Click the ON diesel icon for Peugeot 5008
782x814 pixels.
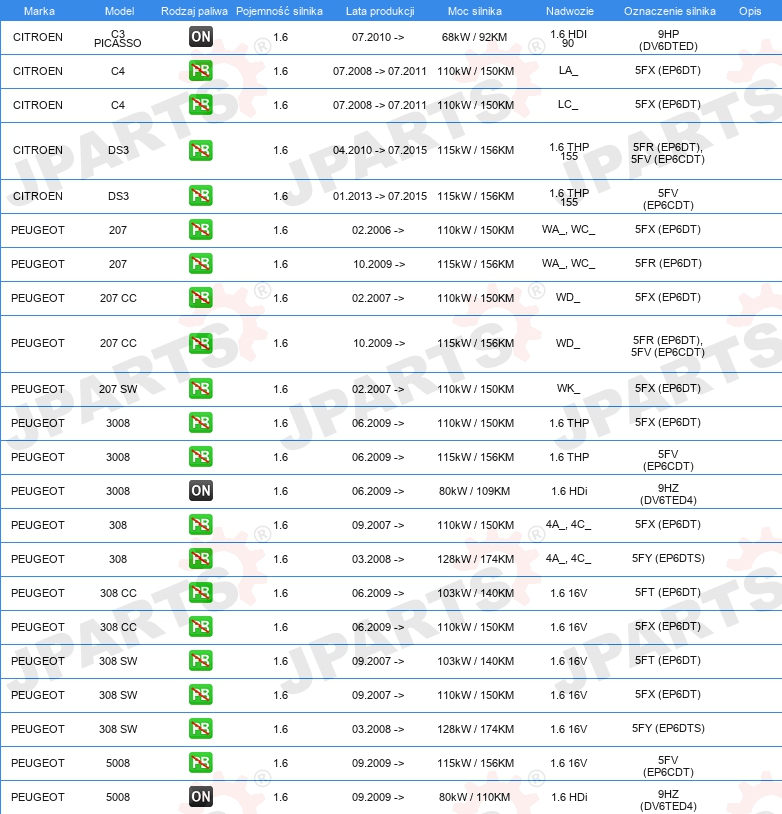point(201,796)
